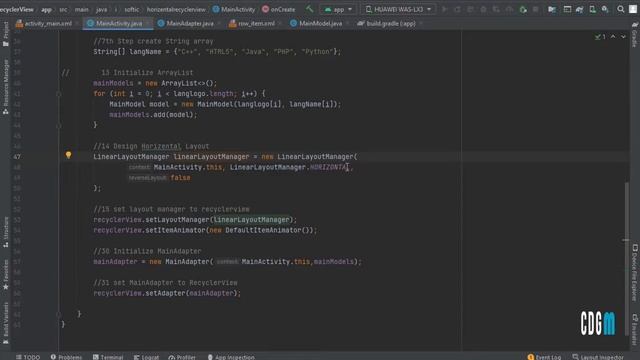Click the Stop icon in toolbar
Screen dimensions: 640x360
(536, 9)
